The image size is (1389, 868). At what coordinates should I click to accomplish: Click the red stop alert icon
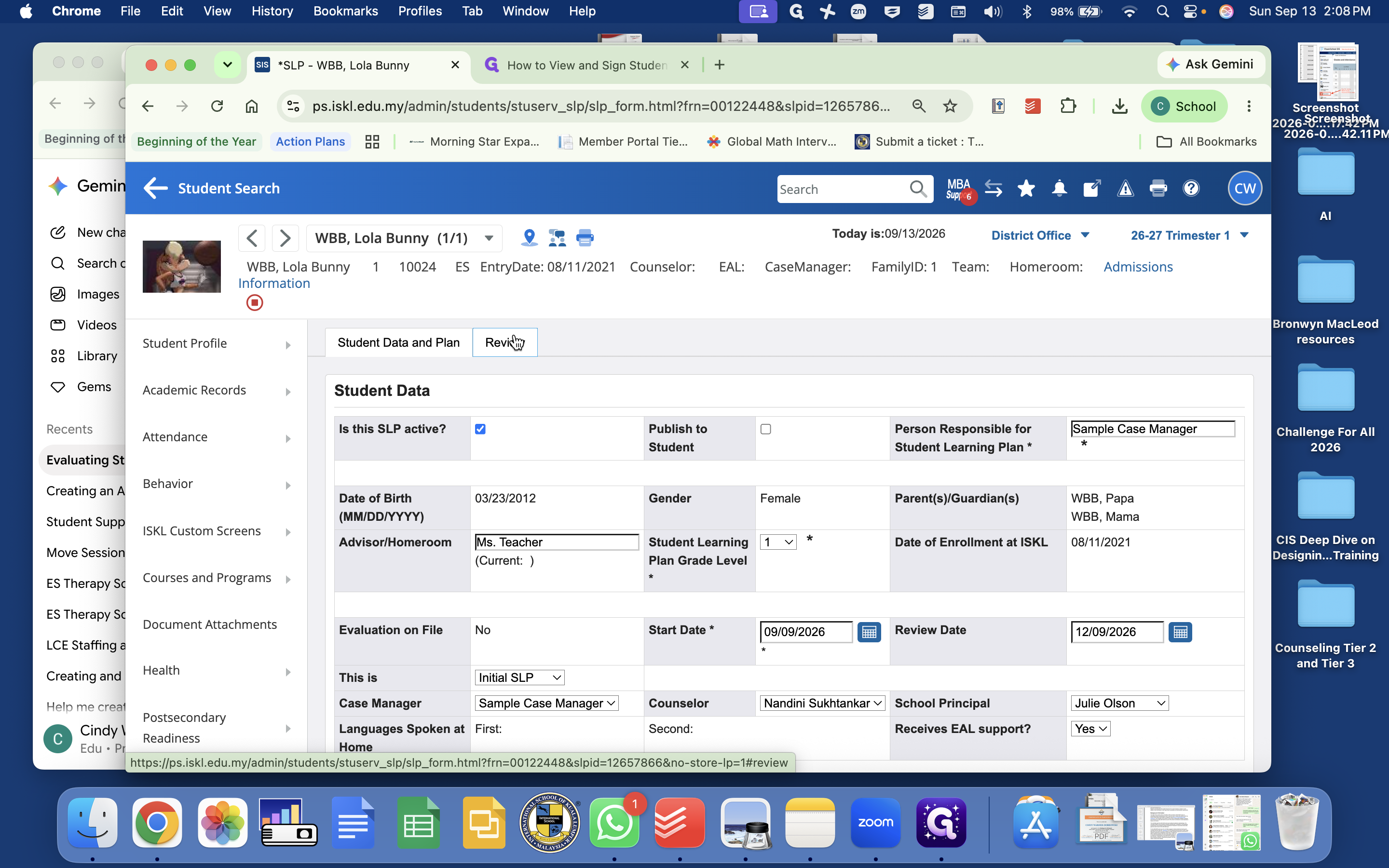[254, 302]
